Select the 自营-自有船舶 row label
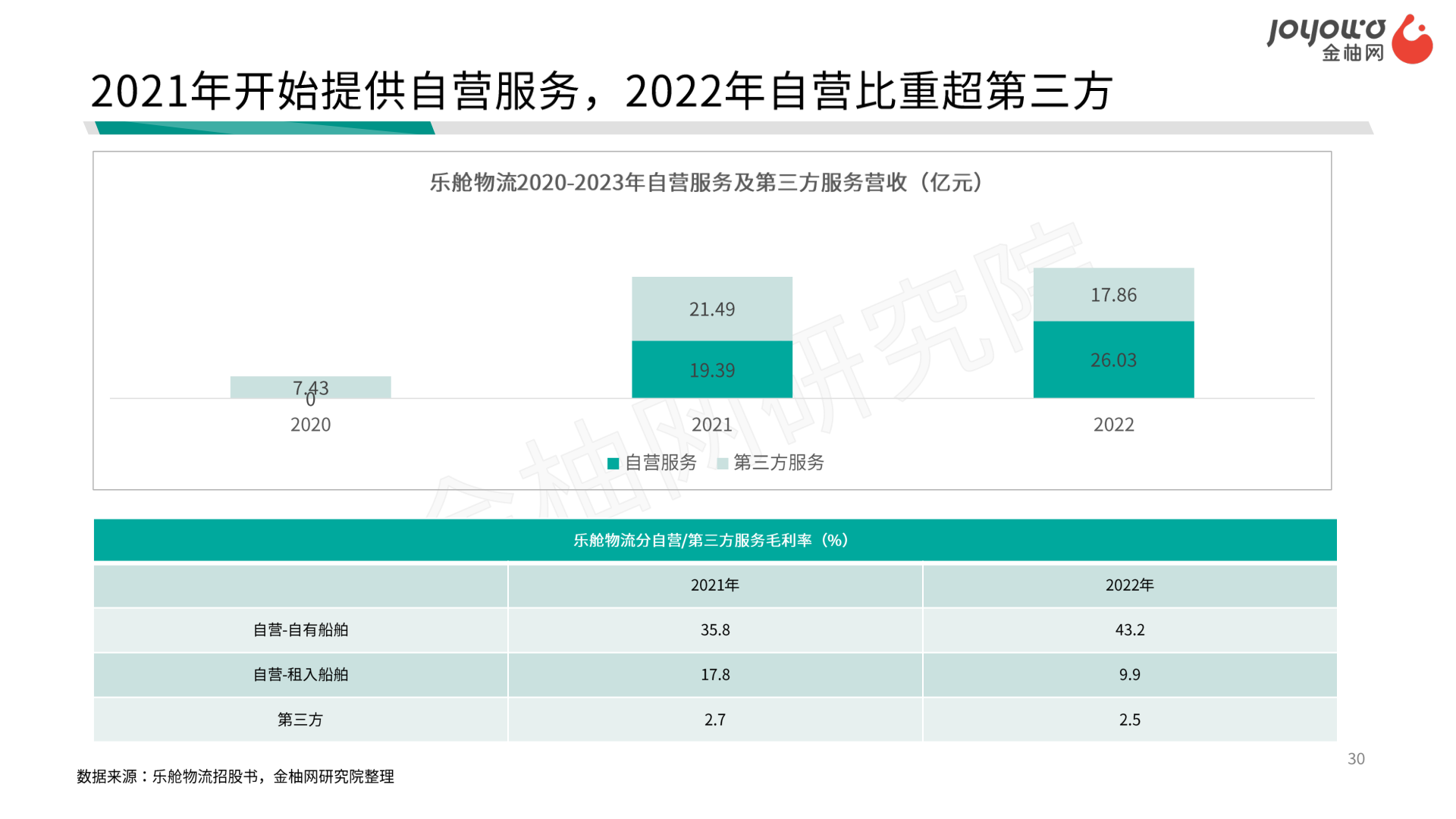Screen dimensions: 1456x819 (x=300, y=630)
